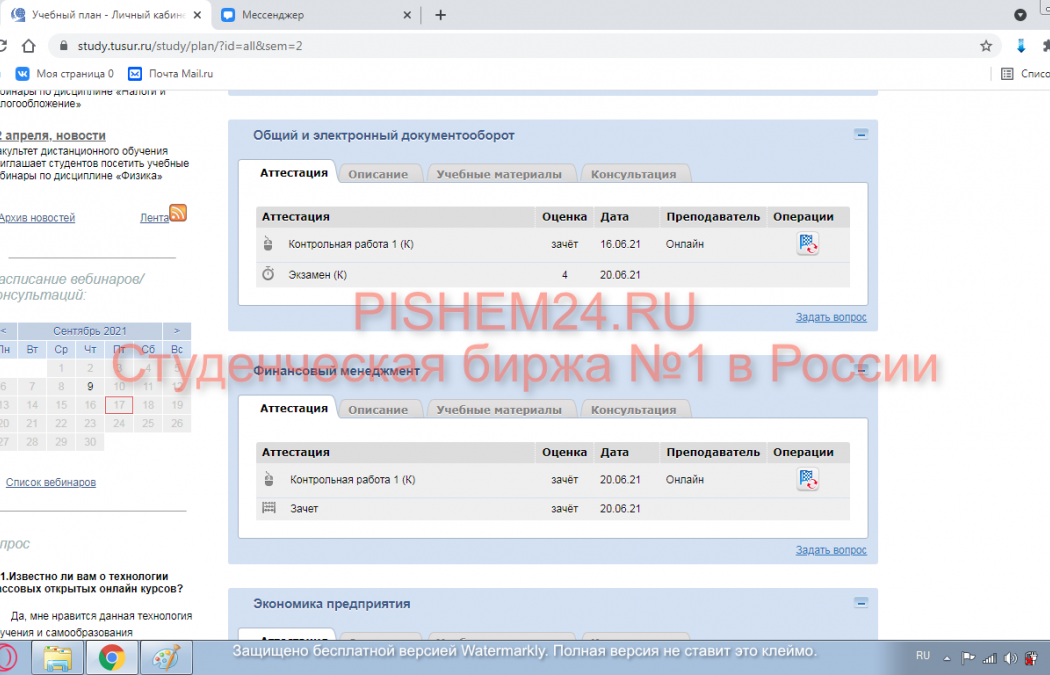Image resolution: width=1050 pixels, height=675 pixels.
Task: Click the volume icon in system tray
Action: point(1011,657)
